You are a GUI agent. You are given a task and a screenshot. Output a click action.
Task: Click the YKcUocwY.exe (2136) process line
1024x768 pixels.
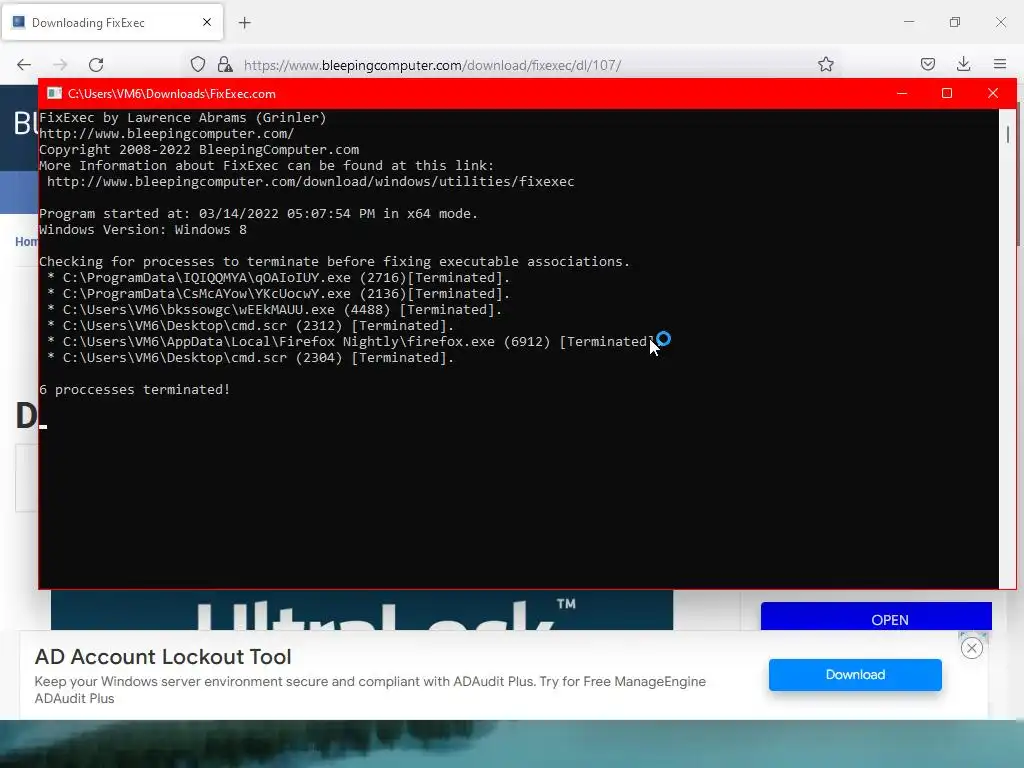click(x=279, y=294)
